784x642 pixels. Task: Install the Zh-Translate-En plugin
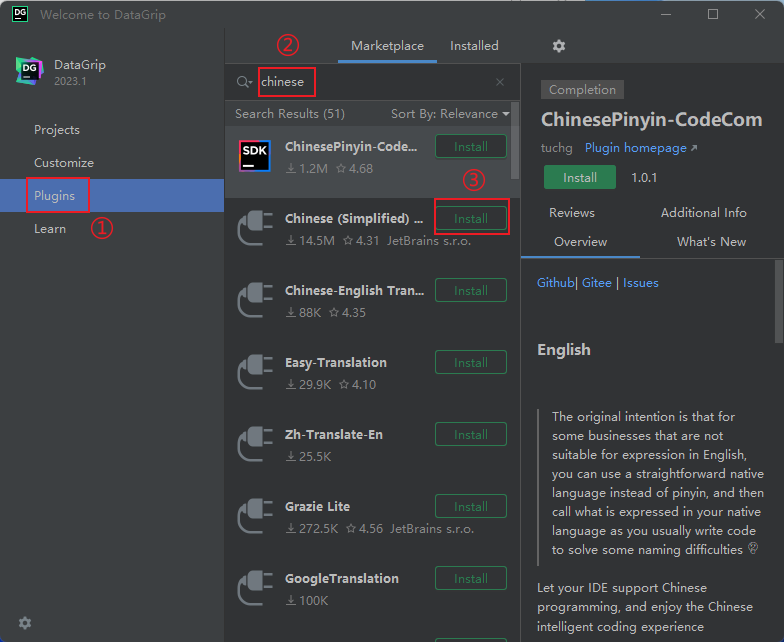(x=470, y=434)
